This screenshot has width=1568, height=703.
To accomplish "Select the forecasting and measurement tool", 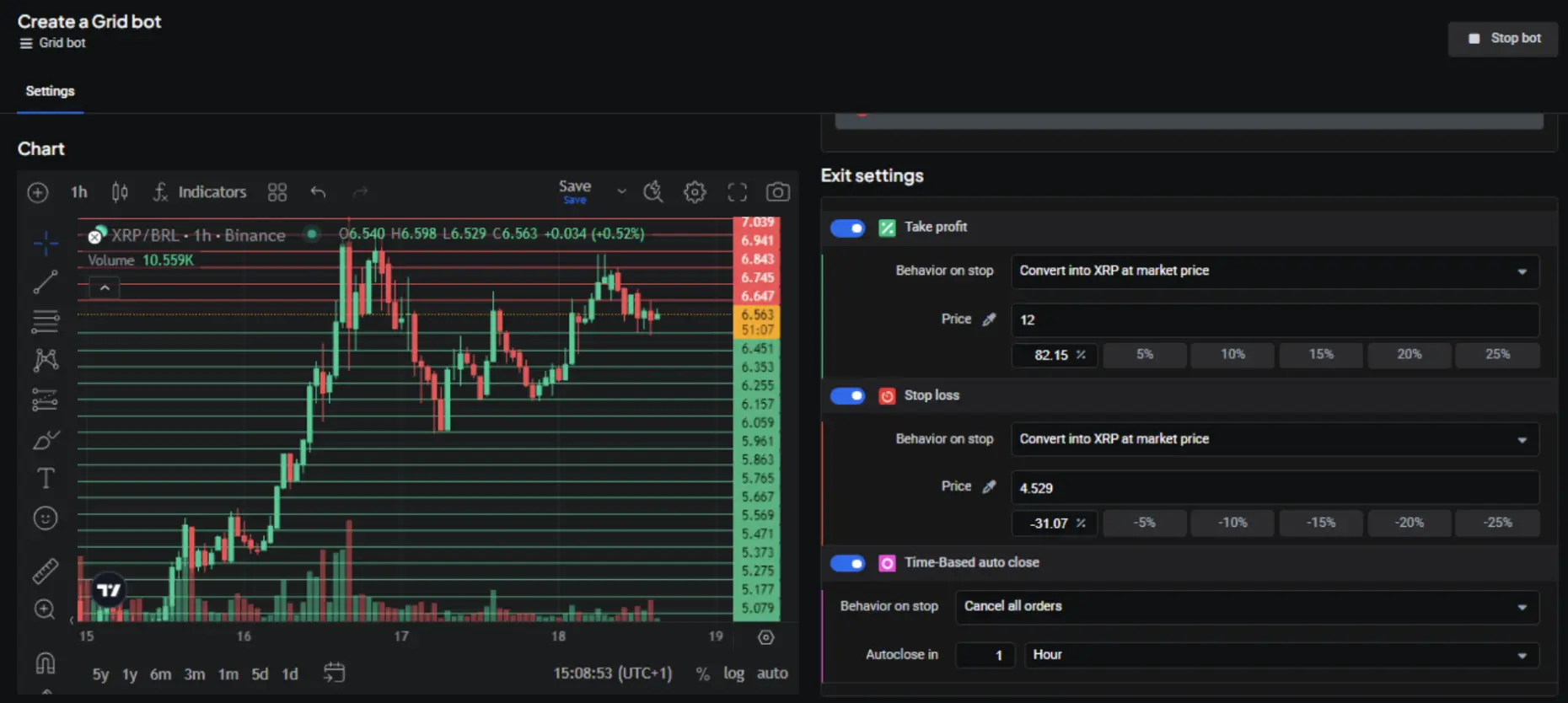I will click(x=46, y=400).
